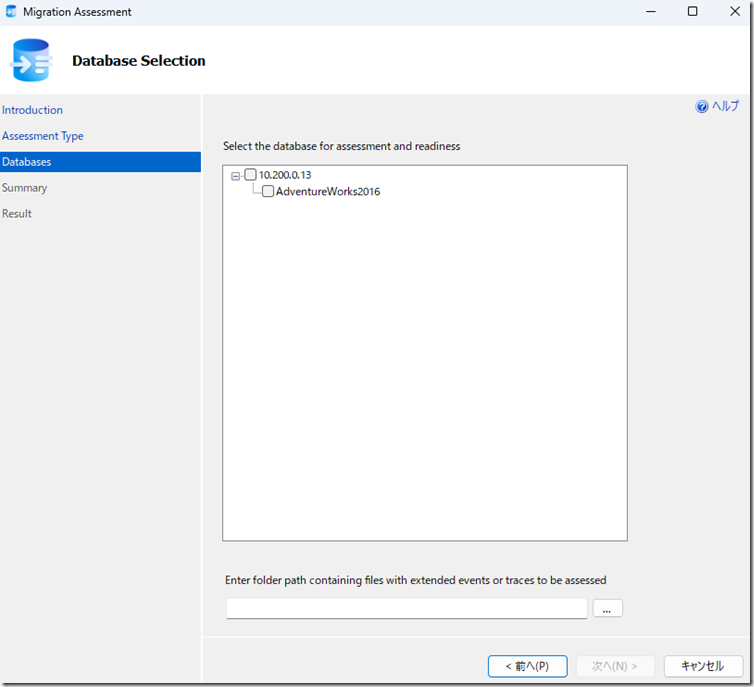This screenshot has width=754, height=687.
Task: Click the blue database wizard header icon
Action: pos(31,61)
